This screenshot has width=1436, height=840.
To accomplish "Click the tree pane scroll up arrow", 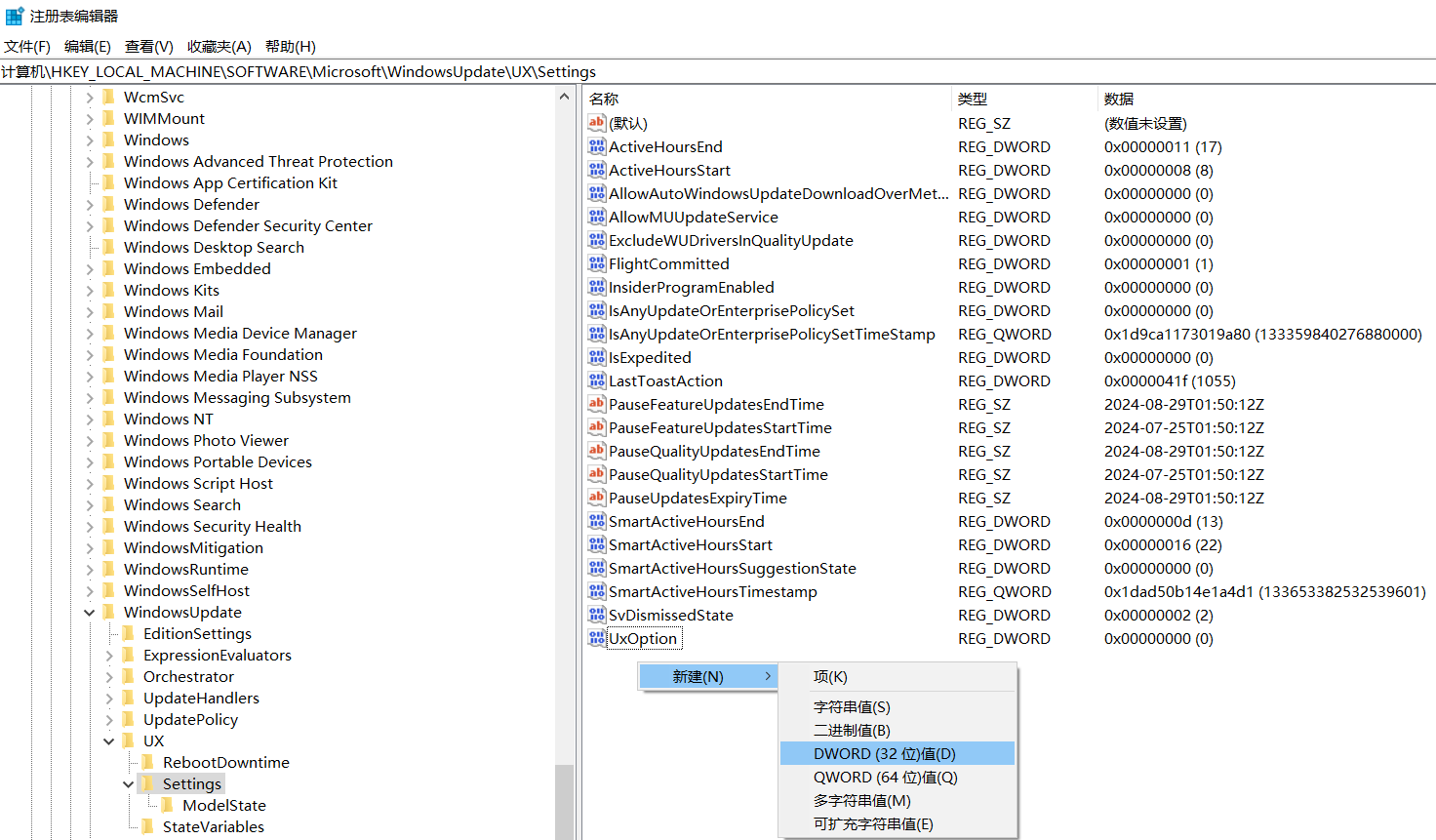I will pos(564,97).
